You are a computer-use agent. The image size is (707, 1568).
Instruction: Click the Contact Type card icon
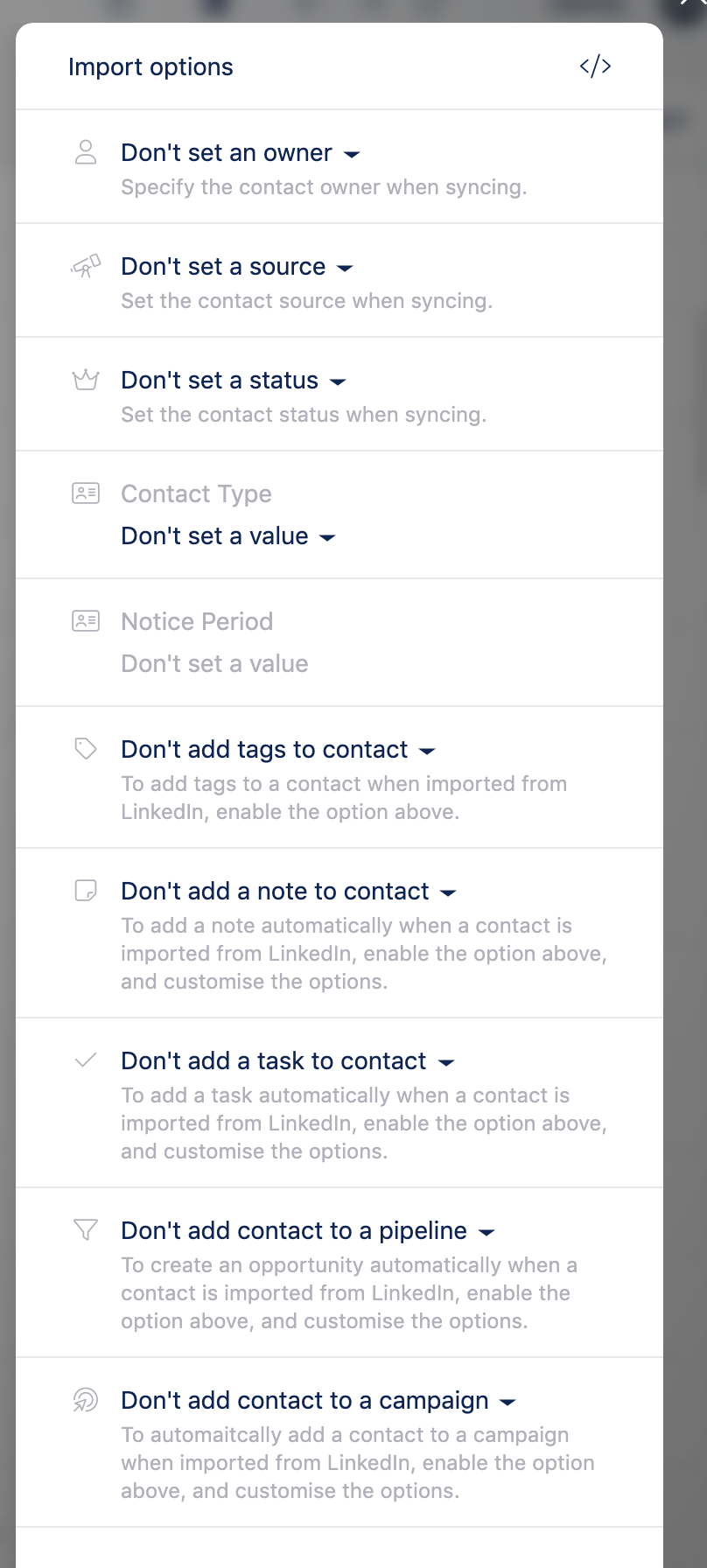pos(86,493)
